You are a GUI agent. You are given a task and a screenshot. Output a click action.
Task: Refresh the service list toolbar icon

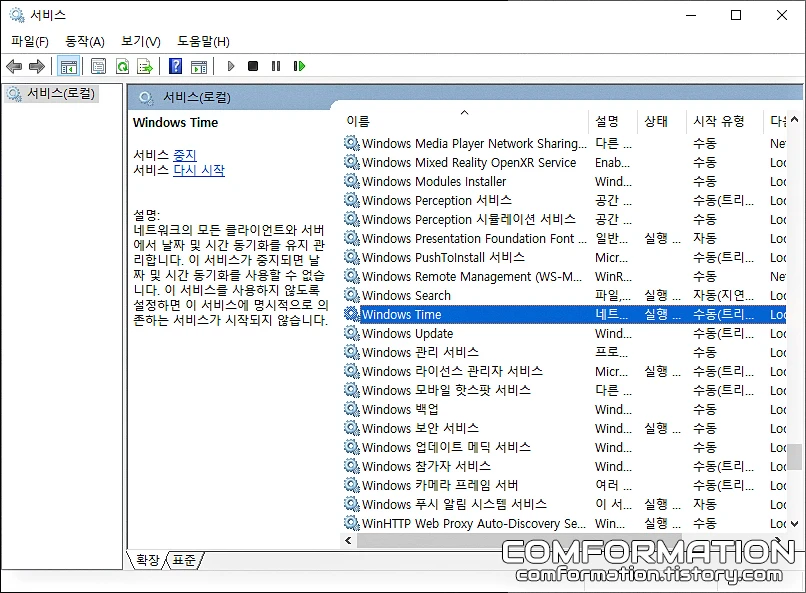(x=122, y=66)
